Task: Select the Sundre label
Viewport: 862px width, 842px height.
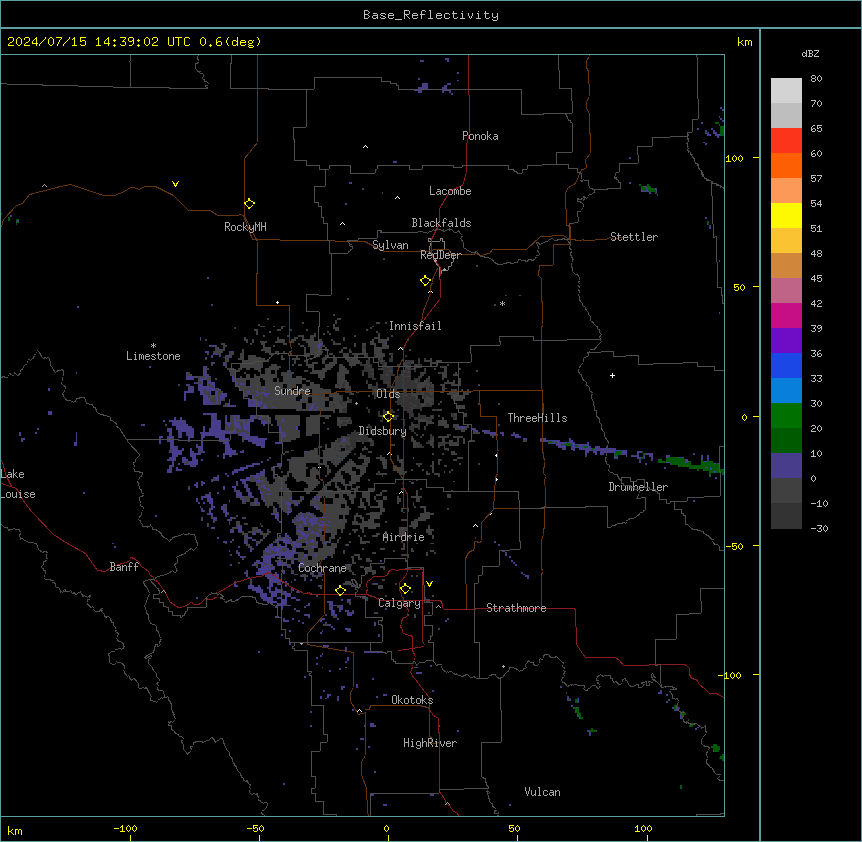Action: click(x=292, y=391)
